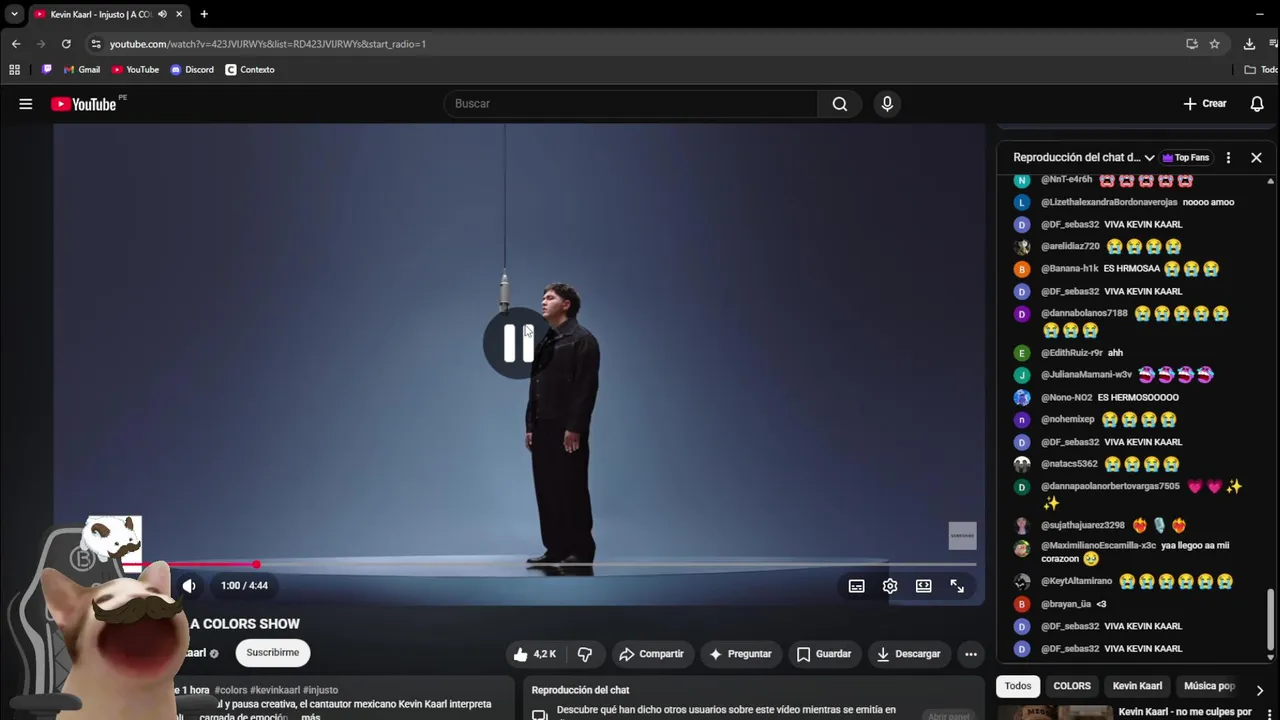Screen dimensions: 1280x720
Task: Open the player settings gear
Action: (x=890, y=586)
